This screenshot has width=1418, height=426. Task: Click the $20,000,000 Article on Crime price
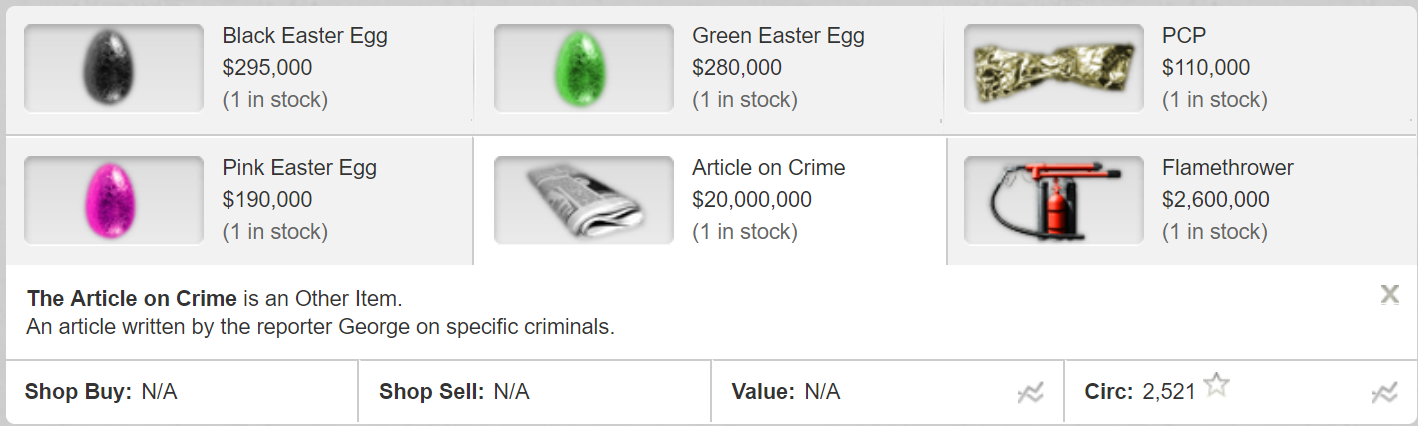tap(752, 200)
